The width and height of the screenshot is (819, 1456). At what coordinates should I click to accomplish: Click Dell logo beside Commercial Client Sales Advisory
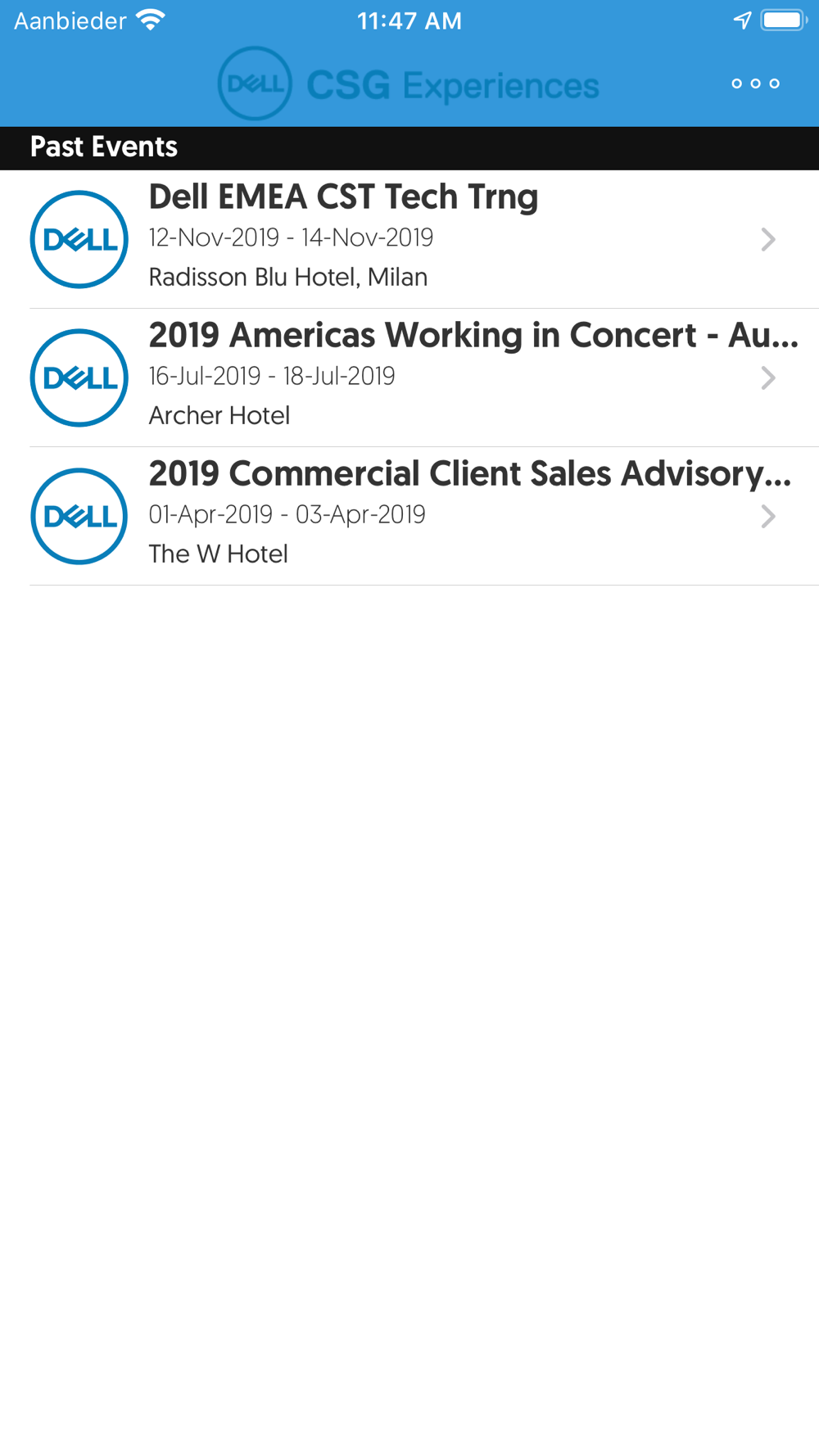click(79, 516)
